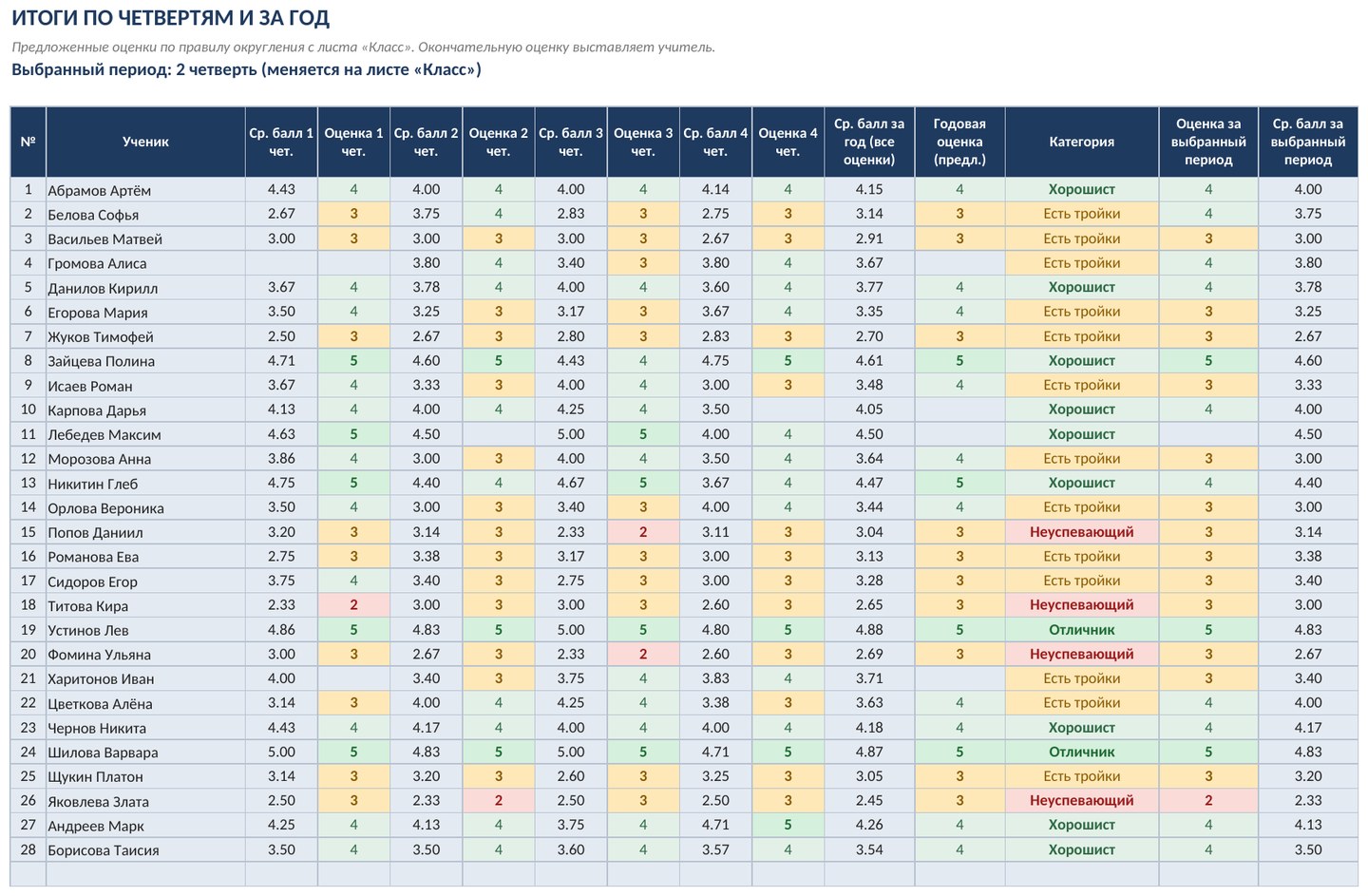The width and height of the screenshot is (1368, 896).
Task: Click the student name "Абрамов Артём"
Action: [100, 190]
